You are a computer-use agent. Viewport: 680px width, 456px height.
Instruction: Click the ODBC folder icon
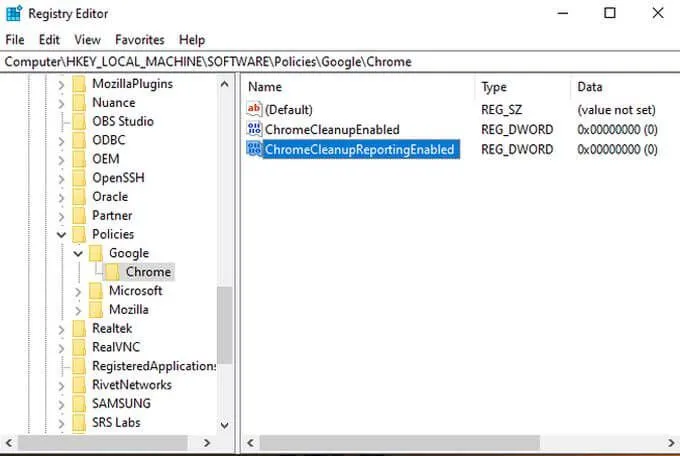point(79,140)
